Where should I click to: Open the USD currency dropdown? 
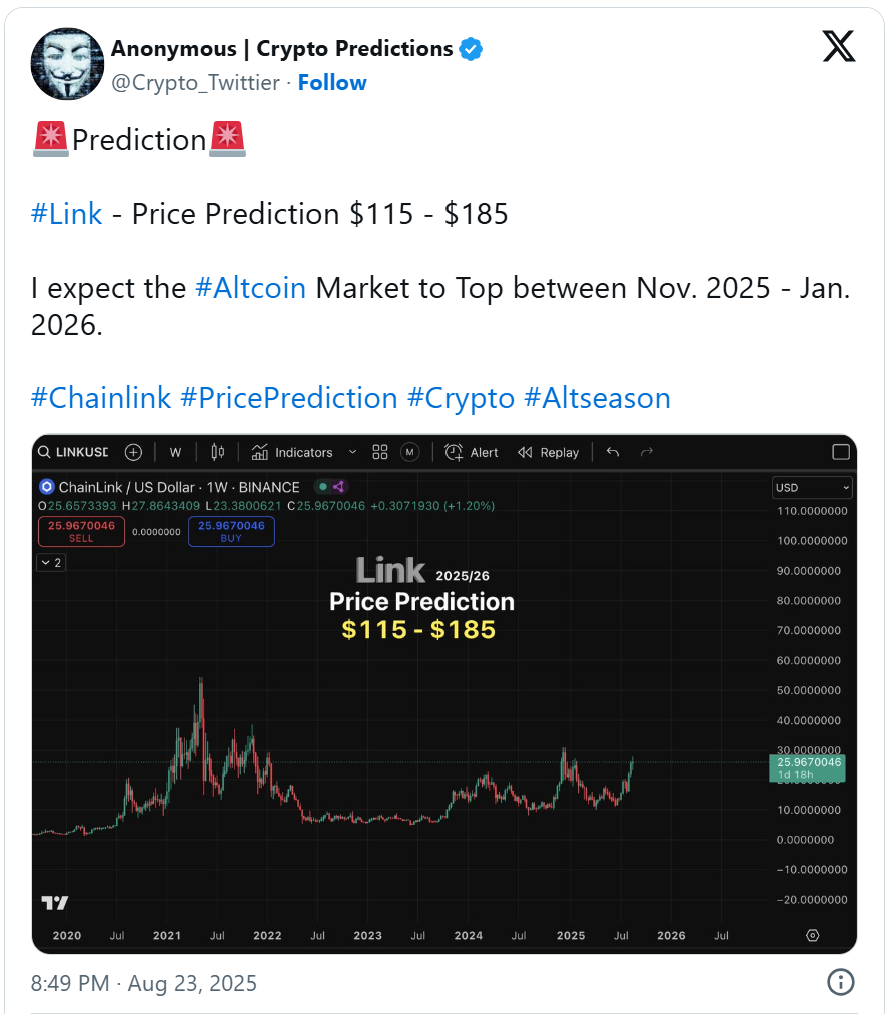[812, 488]
